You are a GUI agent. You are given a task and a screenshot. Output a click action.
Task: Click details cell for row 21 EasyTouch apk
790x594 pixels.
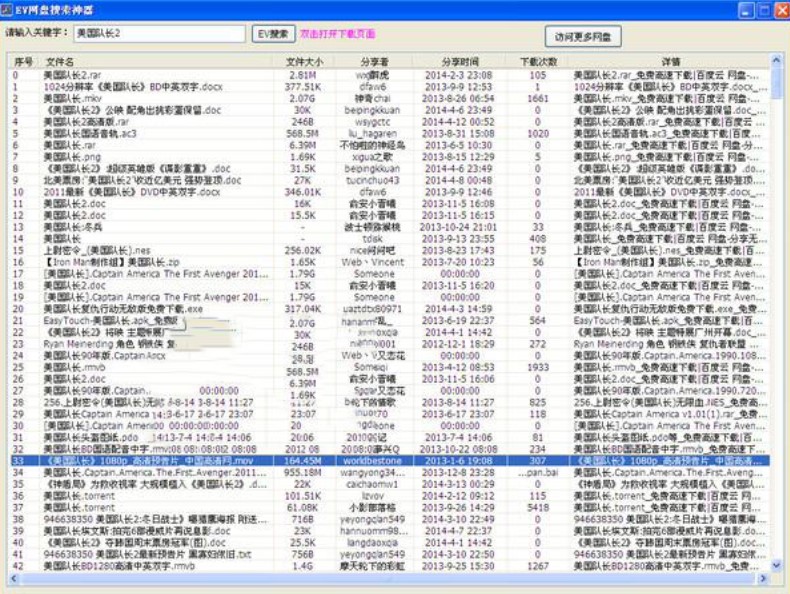click(x=668, y=320)
